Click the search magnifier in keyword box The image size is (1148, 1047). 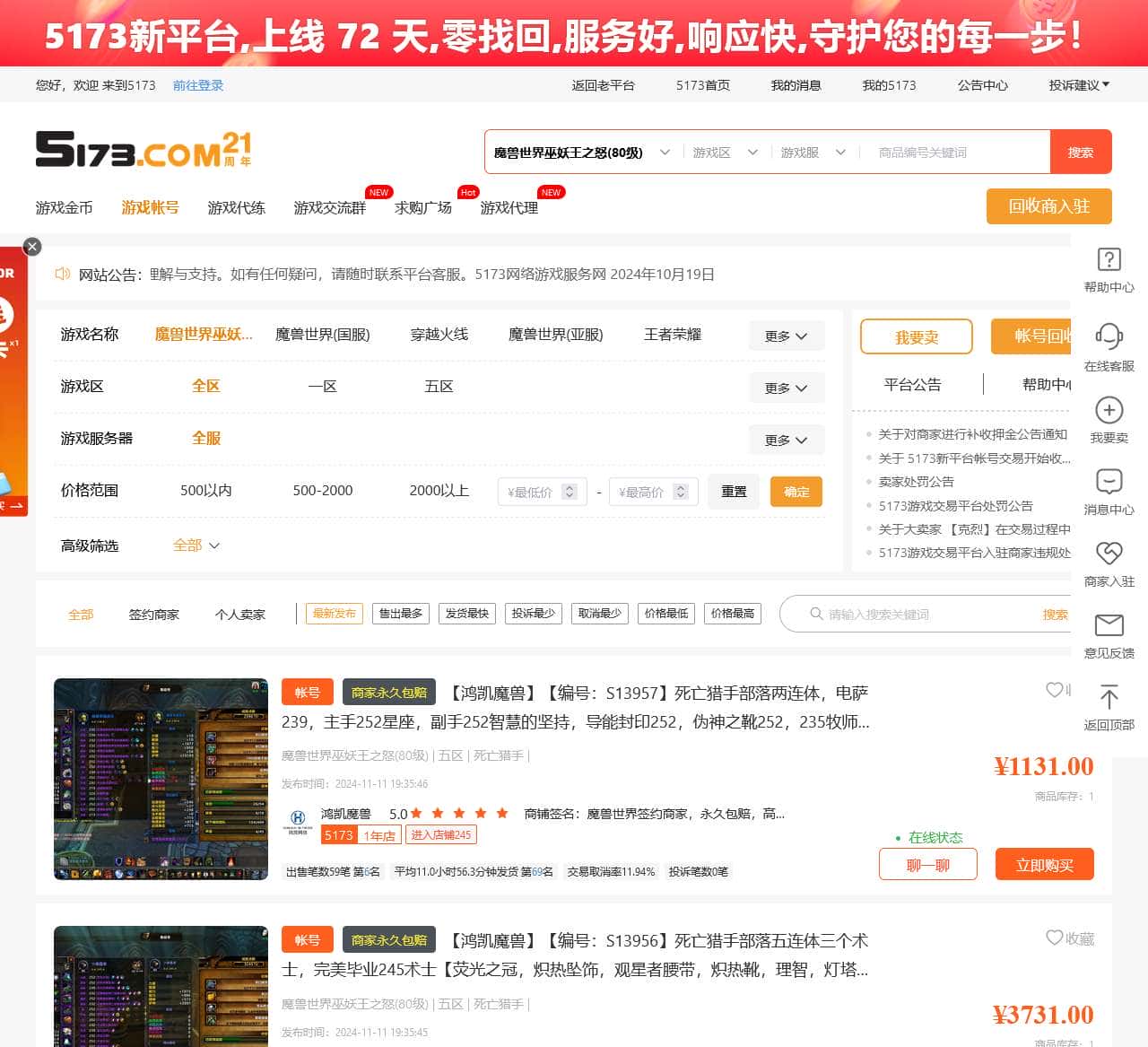pyautogui.click(x=816, y=614)
